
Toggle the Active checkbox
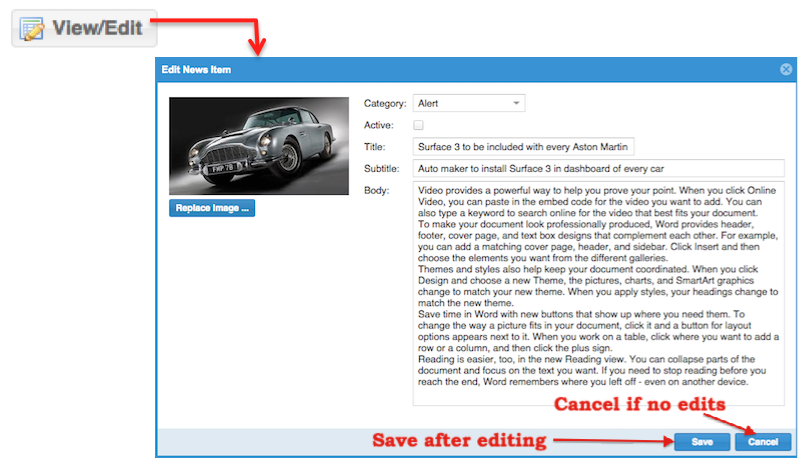(x=418, y=125)
